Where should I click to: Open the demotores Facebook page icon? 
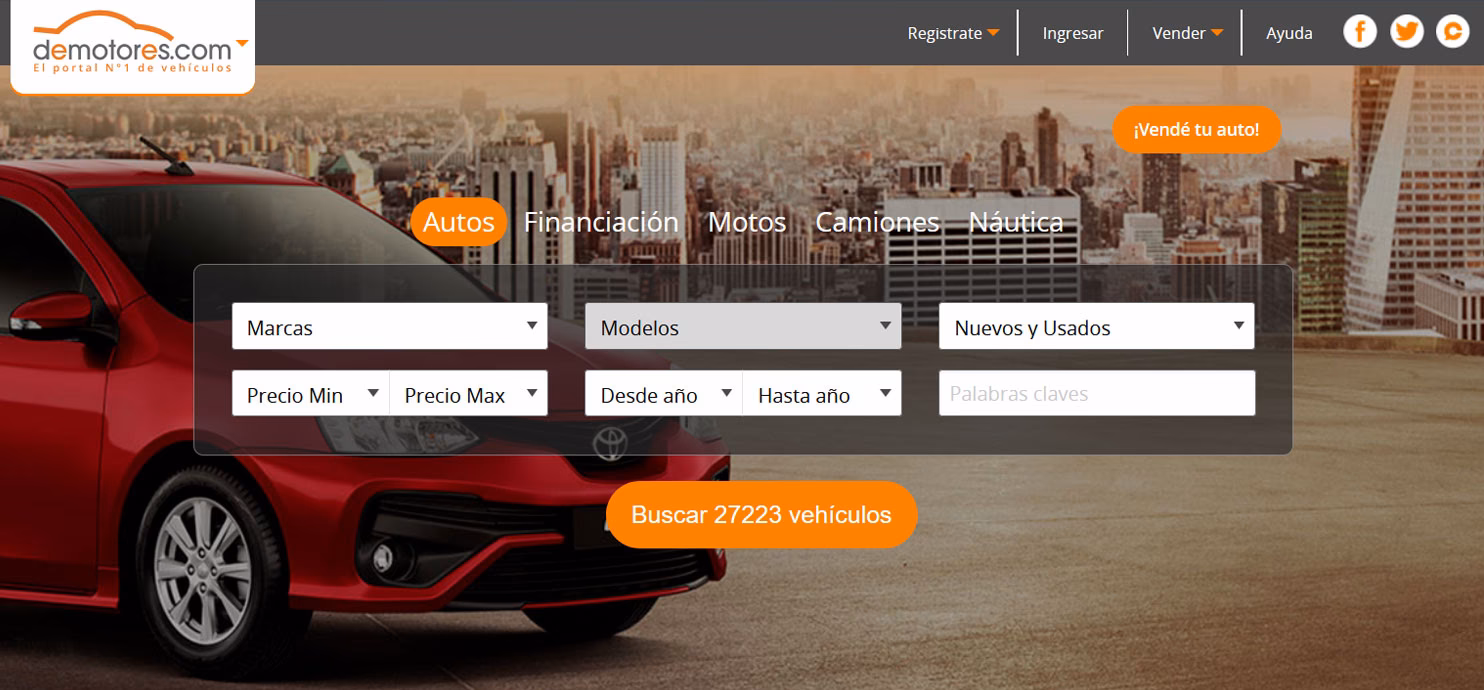pyautogui.click(x=1360, y=31)
